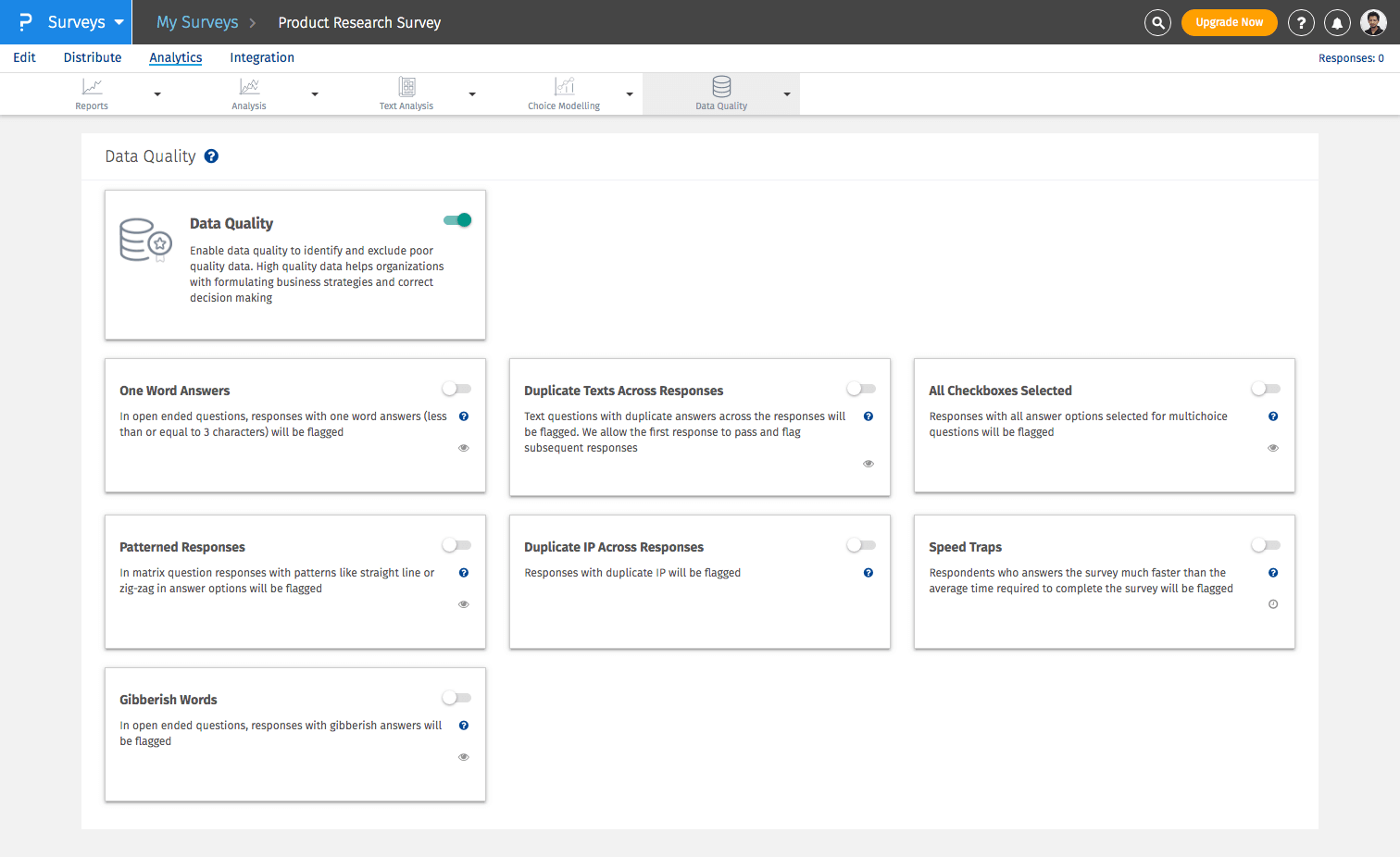Disable the main Data Quality toggle

pos(457,220)
